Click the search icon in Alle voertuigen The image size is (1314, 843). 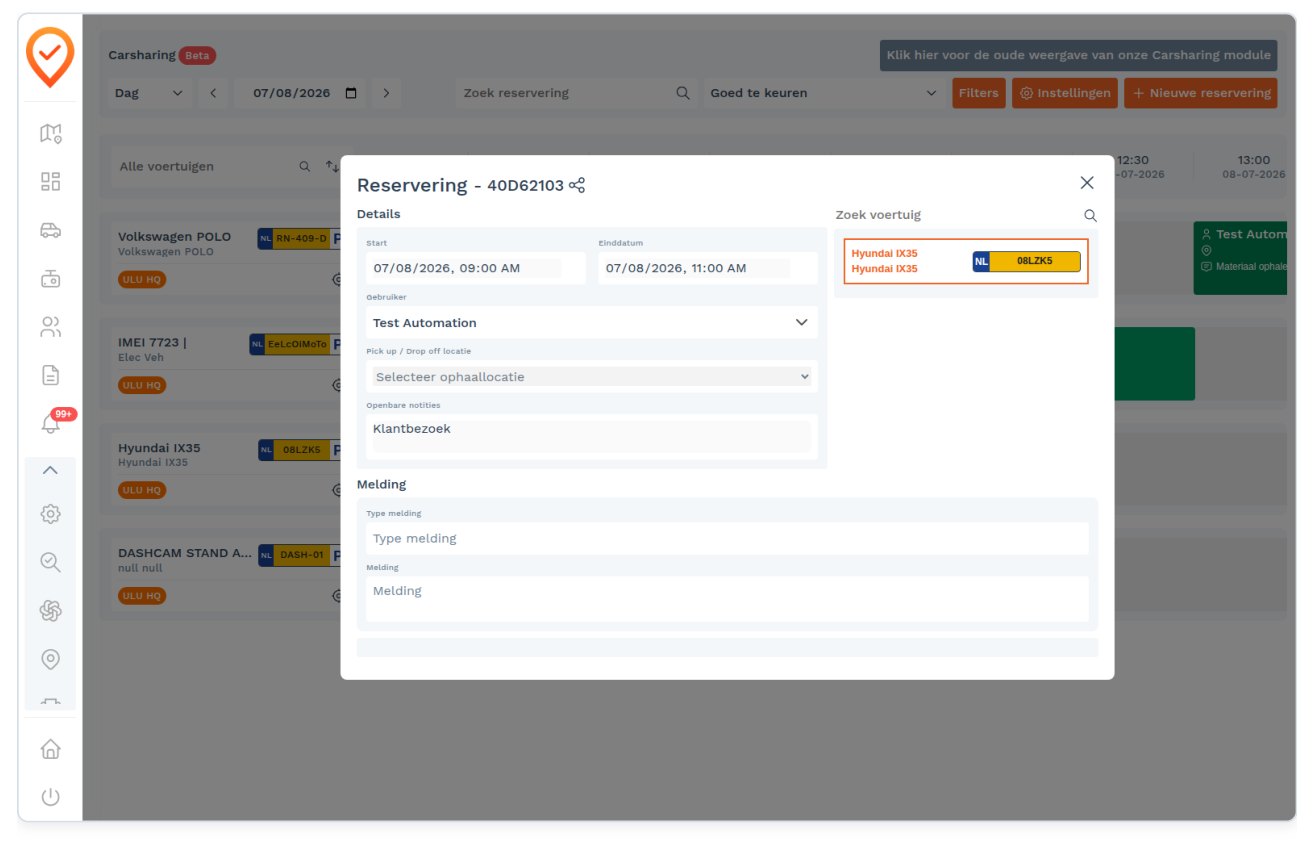pyautogui.click(x=305, y=167)
